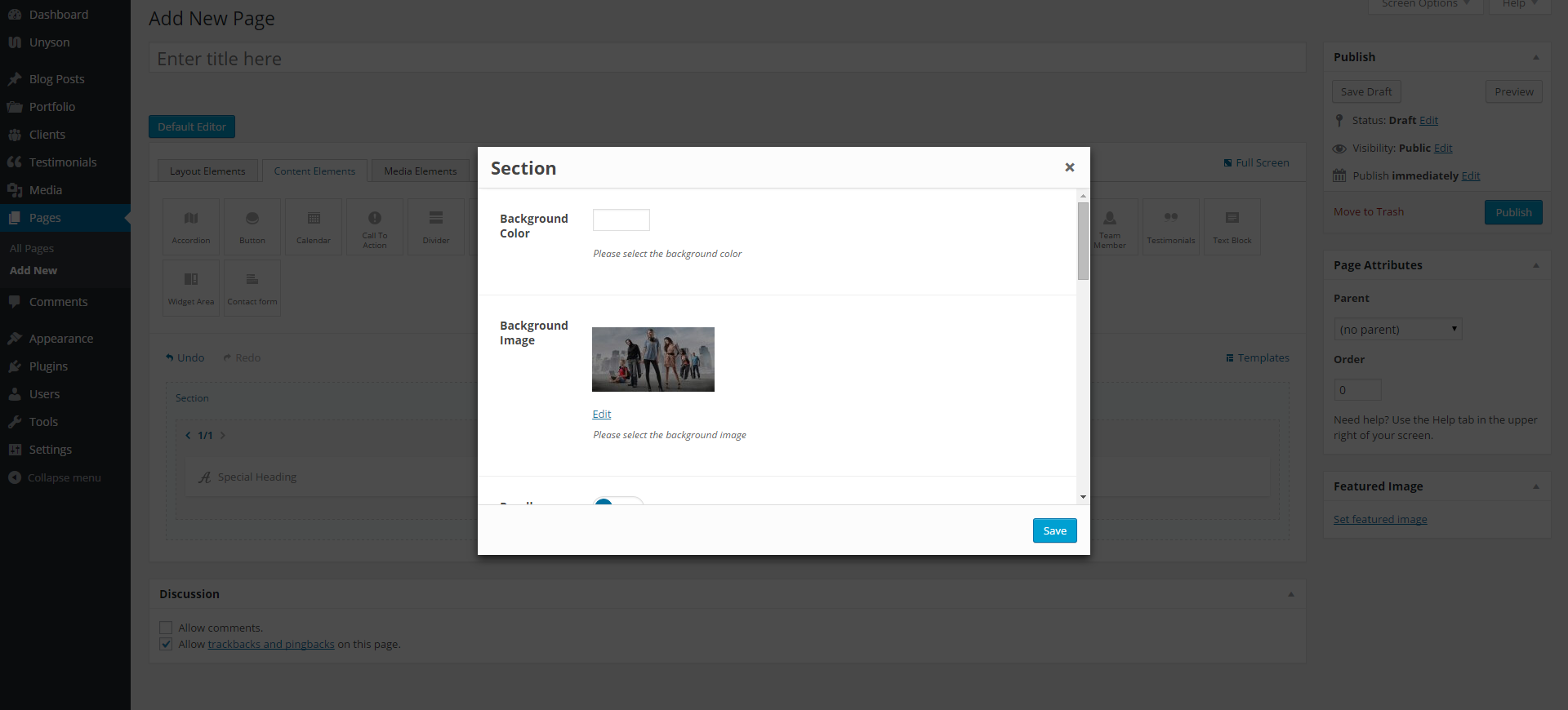Go to next column with chevron

[x=222, y=436]
